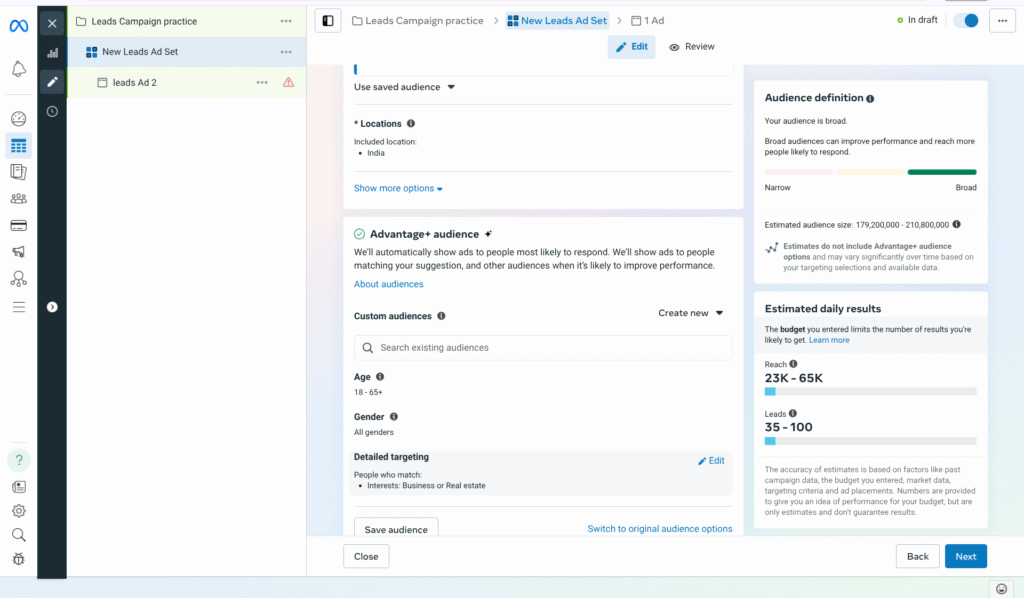Select the pencil edit icon in dark sidebar
Screen dimensions: 1024x598
tap(52, 82)
